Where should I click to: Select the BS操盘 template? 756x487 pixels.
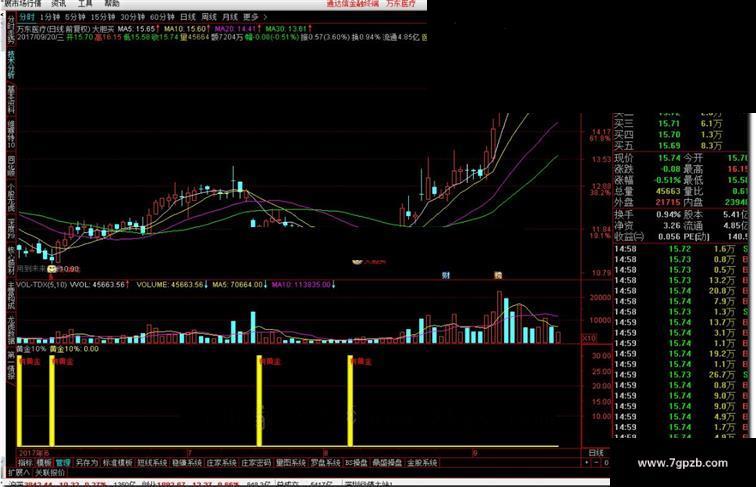point(356,462)
